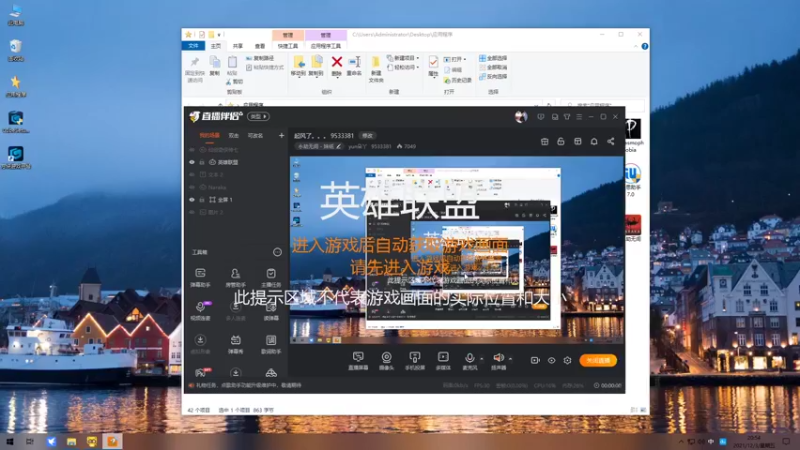
Task: Add a 多媒体 multimedia source
Action: (443, 361)
